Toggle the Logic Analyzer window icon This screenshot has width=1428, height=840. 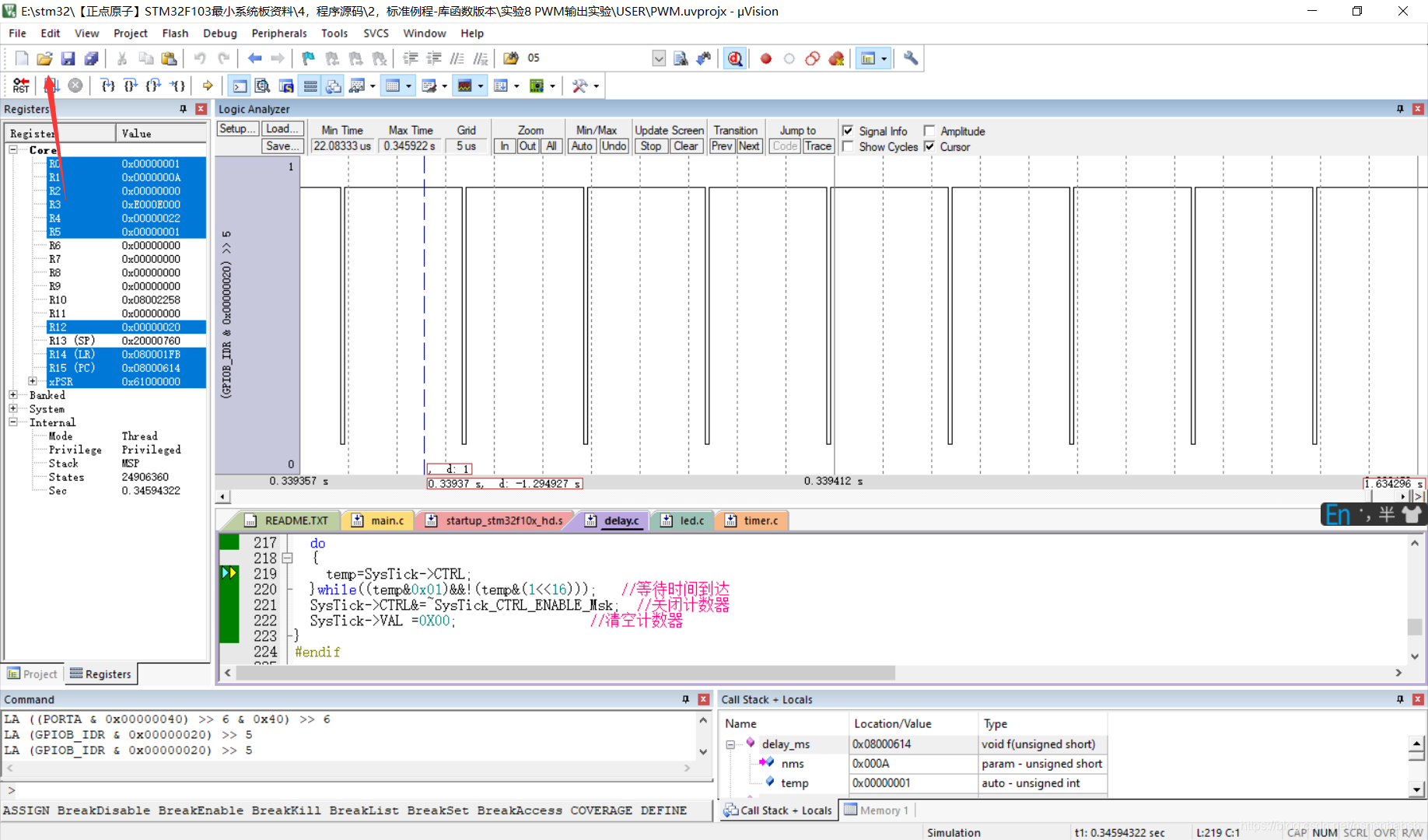(464, 86)
